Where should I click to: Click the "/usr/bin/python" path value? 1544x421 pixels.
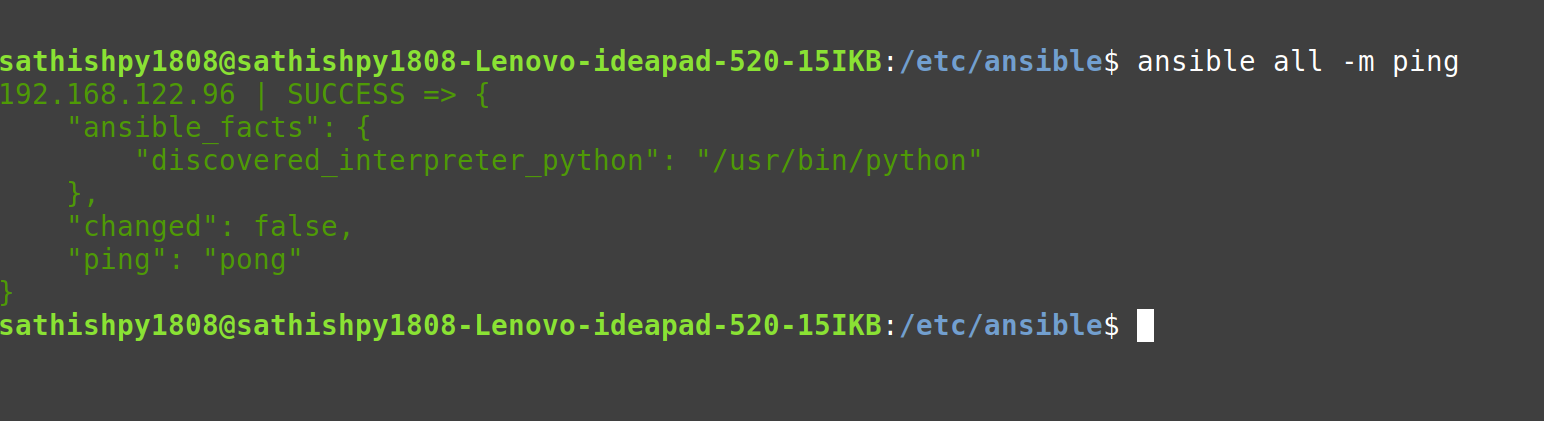click(838, 161)
